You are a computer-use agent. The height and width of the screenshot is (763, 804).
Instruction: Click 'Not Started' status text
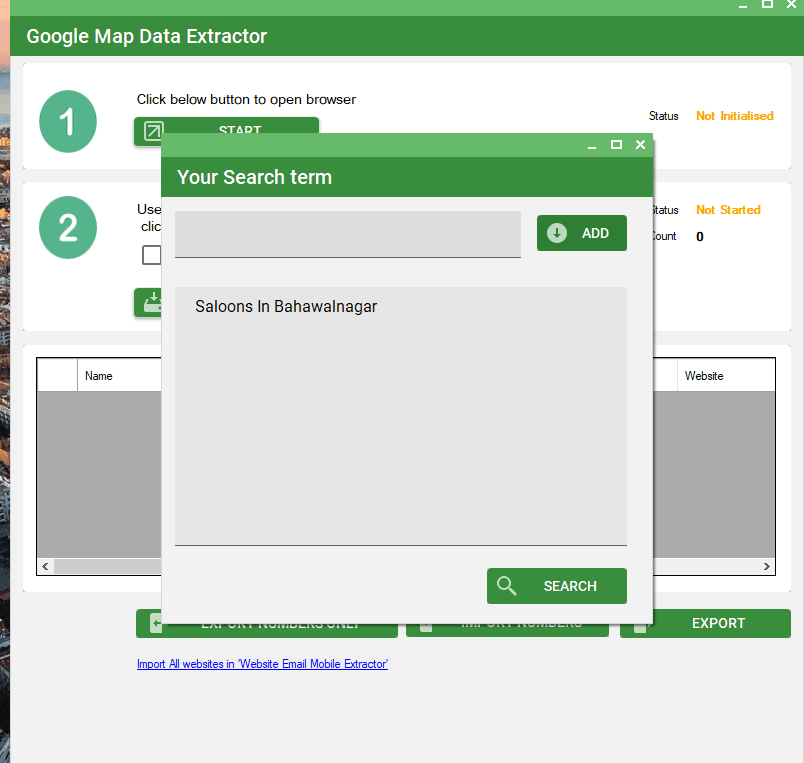728,210
